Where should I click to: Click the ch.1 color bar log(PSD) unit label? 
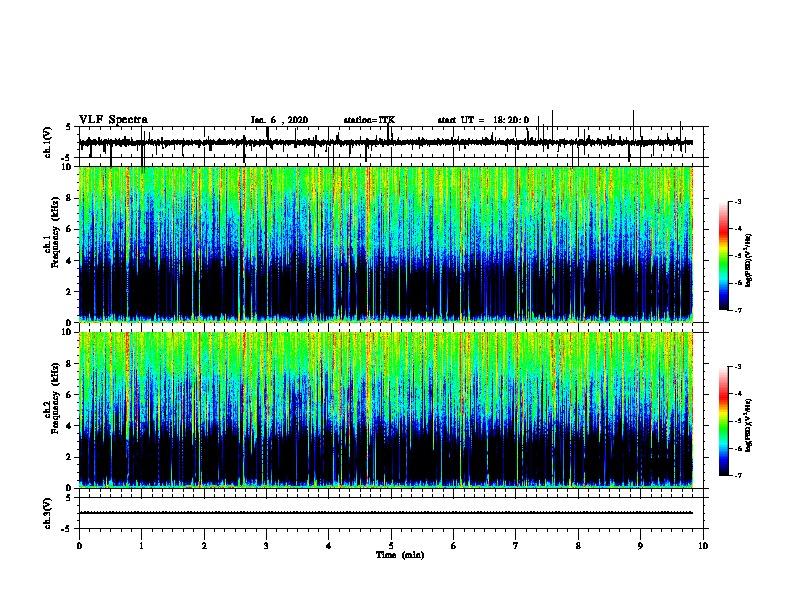pos(749,260)
